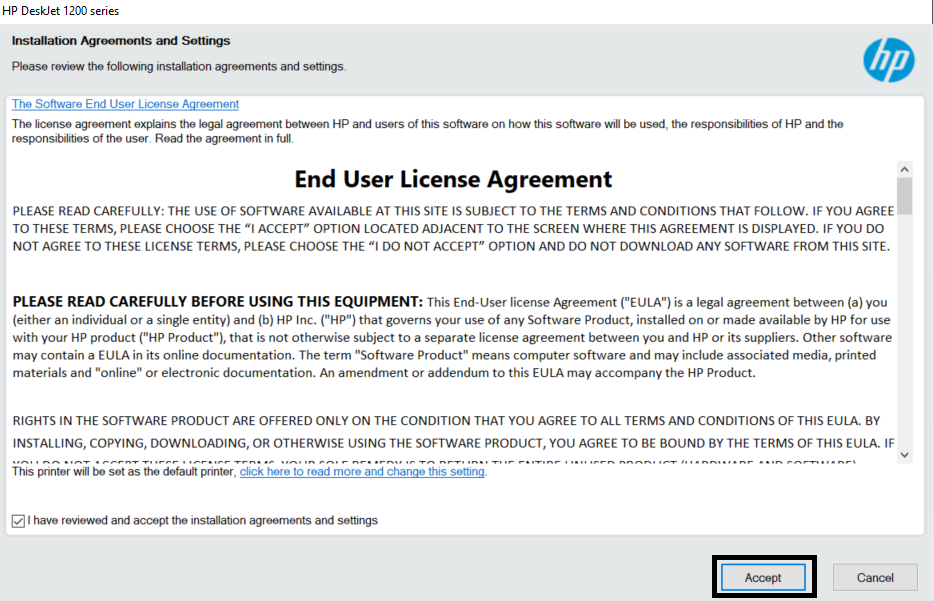Click the PLEASE READ CAREFULLY BEFORE USING THIS EQUIPMENT text
This screenshot has height=601, width=934.
(217, 301)
